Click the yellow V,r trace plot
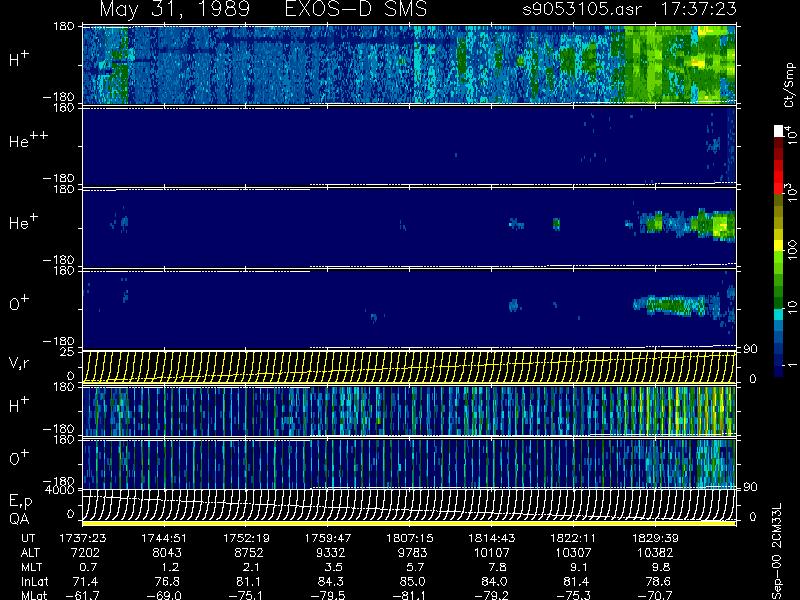The height and width of the screenshot is (600, 800). click(x=409, y=366)
